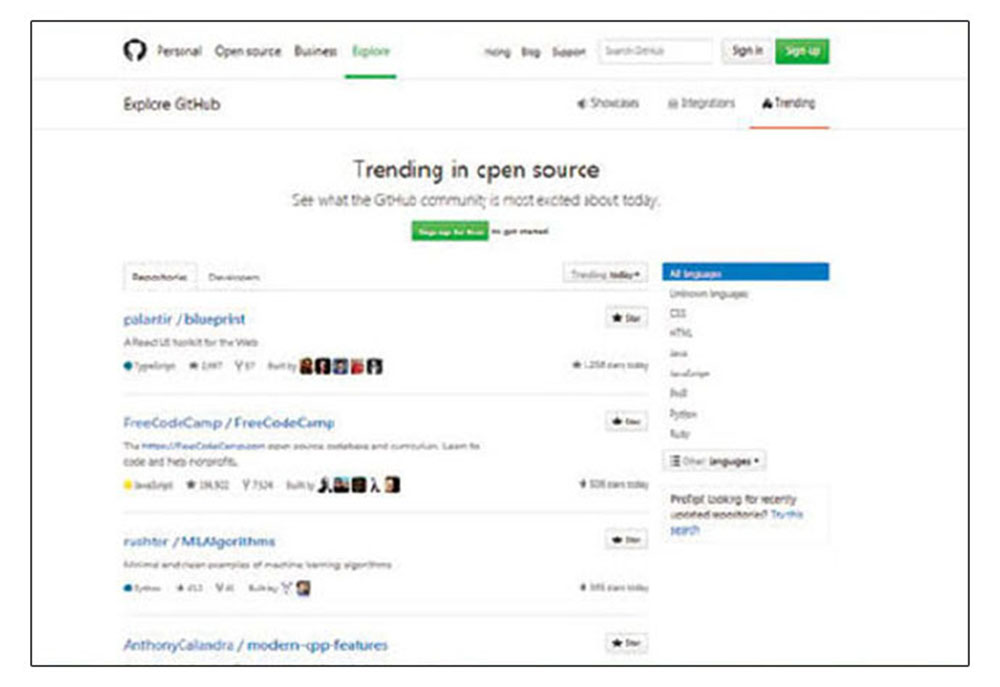Star the rushter / MLAlgorithms repository
Image resolution: width=1000 pixels, height=687 pixels.
[626, 540]
